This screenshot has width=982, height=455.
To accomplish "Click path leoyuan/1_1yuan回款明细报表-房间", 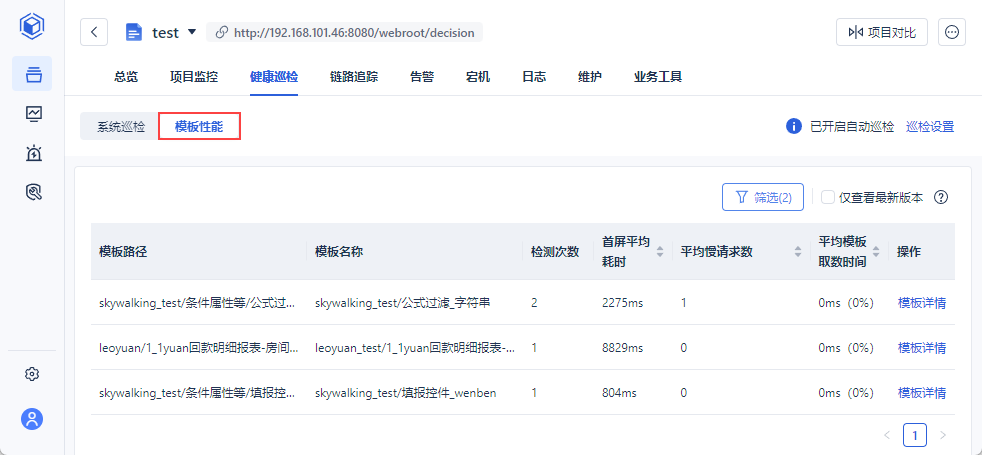I will click(x=199, y=348).
